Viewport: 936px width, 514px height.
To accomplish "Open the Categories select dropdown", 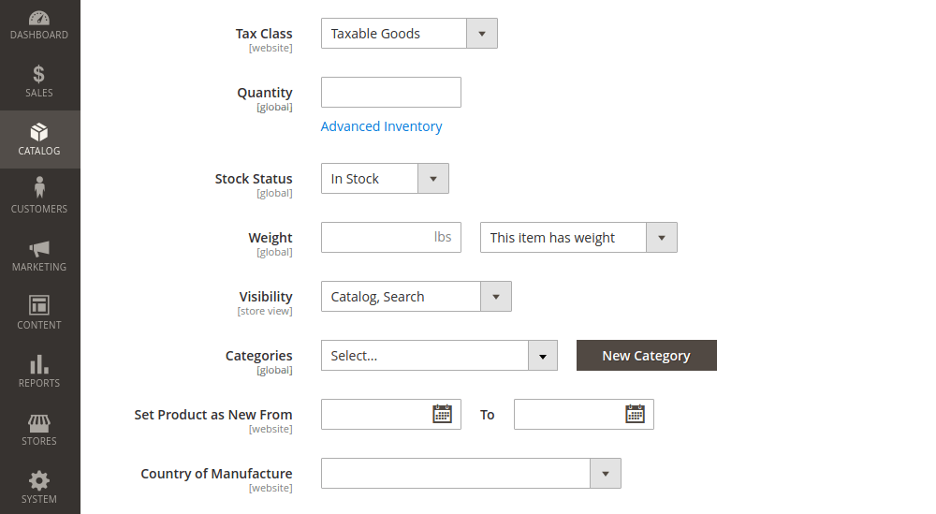I will pyautogui.click(x=439, y=355).
